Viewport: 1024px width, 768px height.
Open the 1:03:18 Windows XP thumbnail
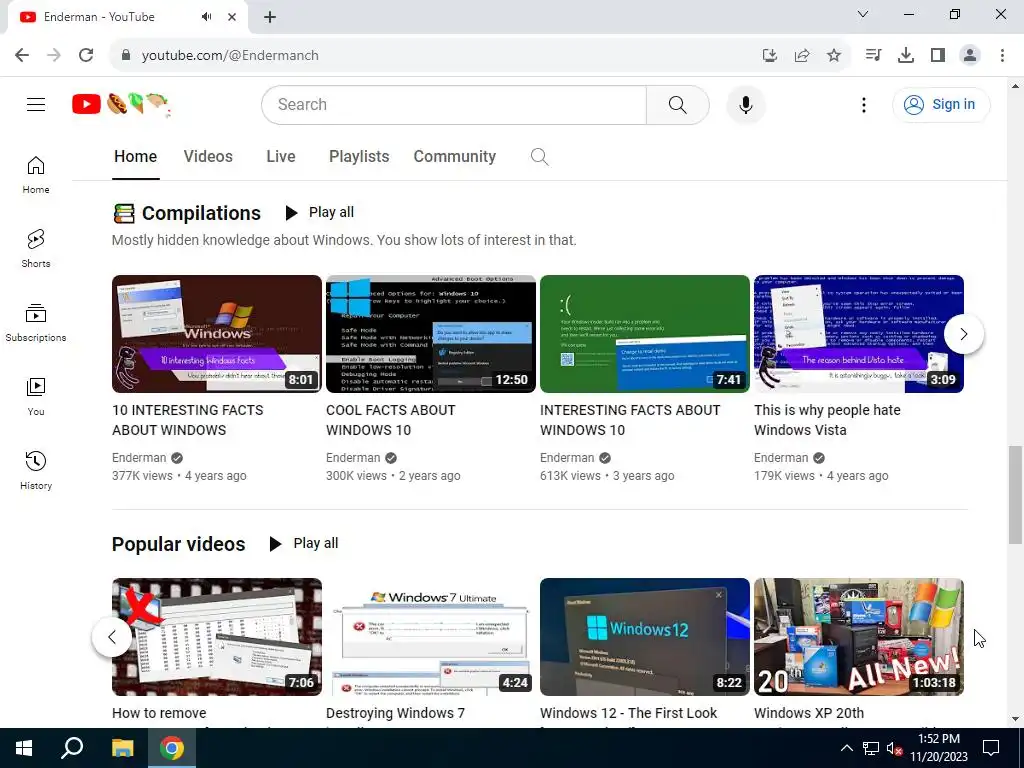coord(859,637)
